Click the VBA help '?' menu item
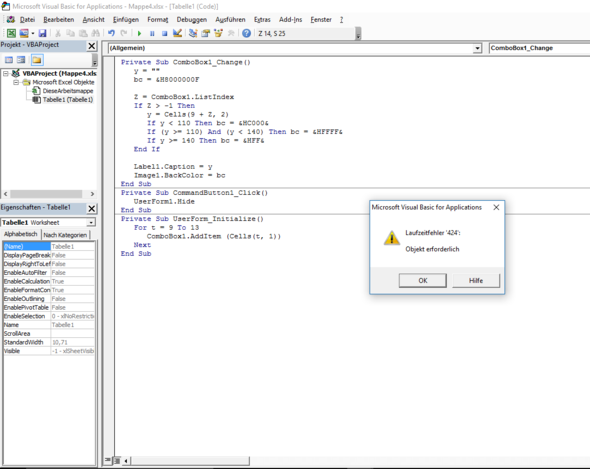 coord(341,20)
